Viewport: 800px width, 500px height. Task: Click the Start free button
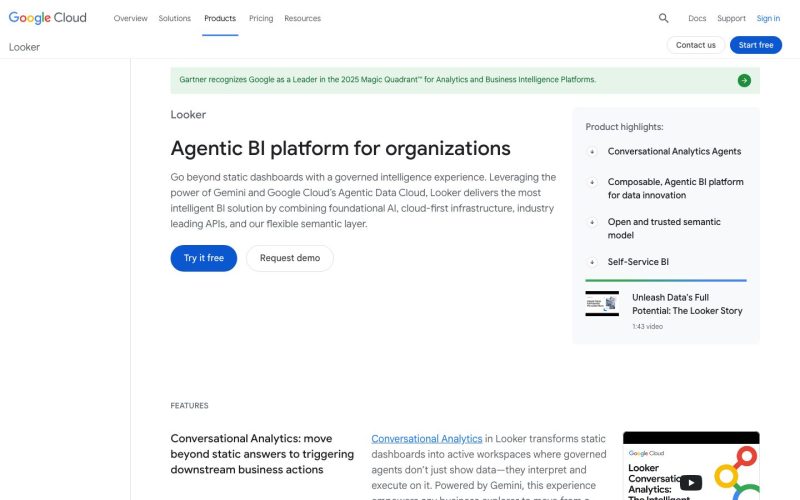tap(756, 45)
